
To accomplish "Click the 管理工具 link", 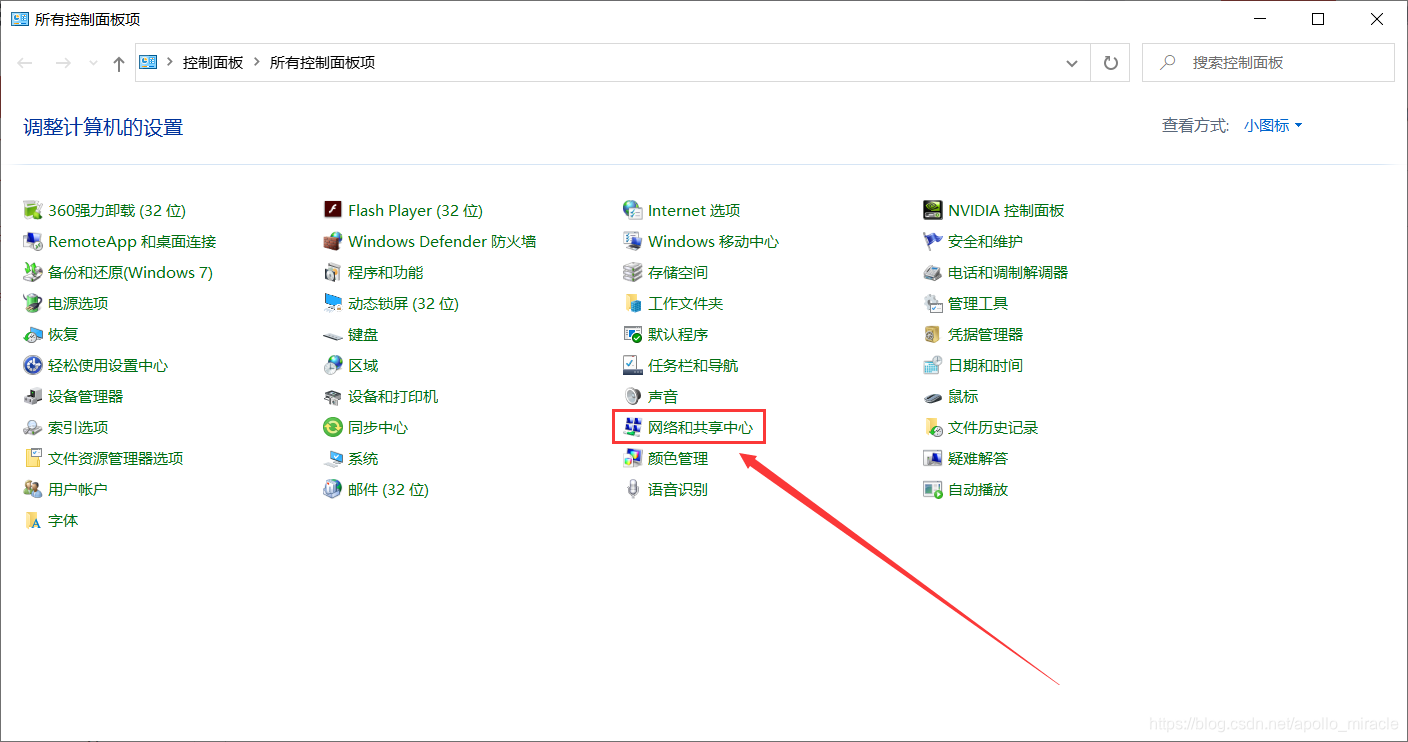I will click(x=978, y=303).
